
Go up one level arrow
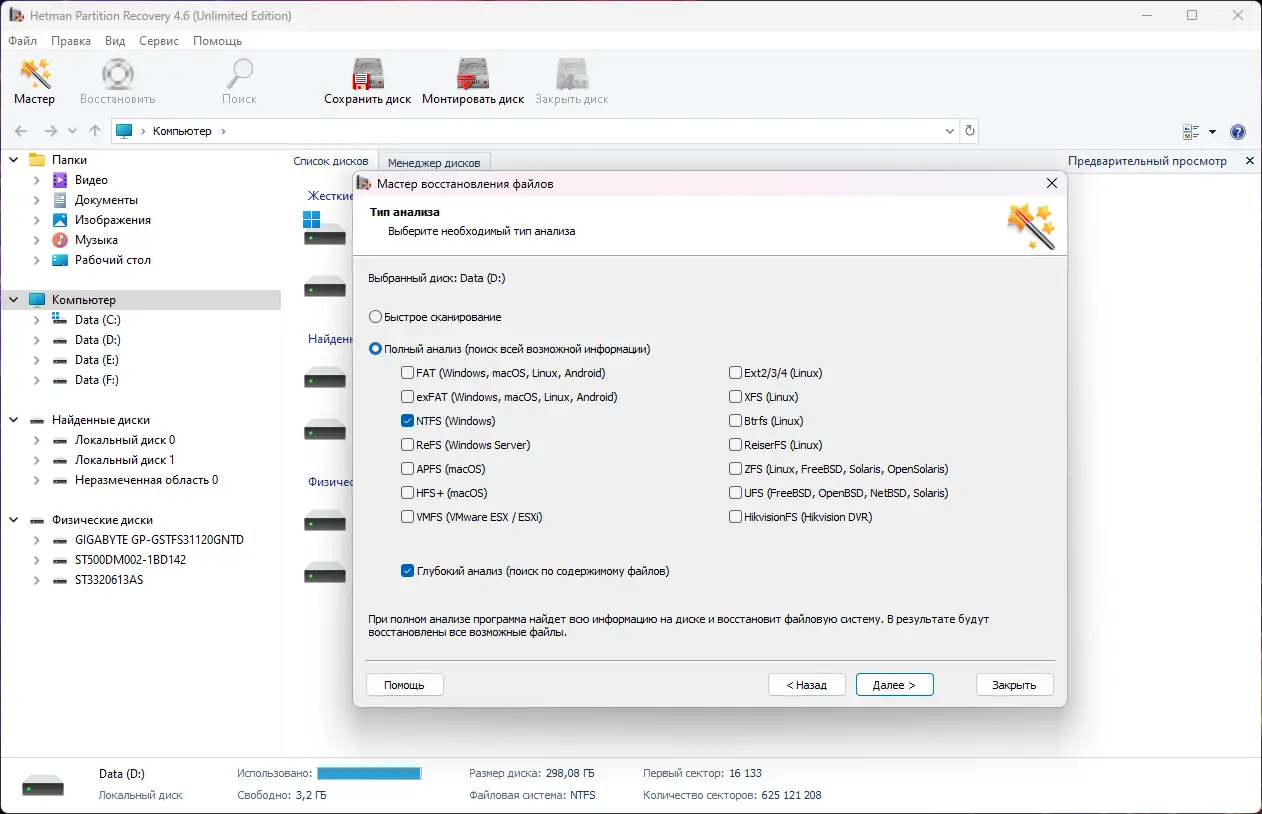click(x=95, y=131)
